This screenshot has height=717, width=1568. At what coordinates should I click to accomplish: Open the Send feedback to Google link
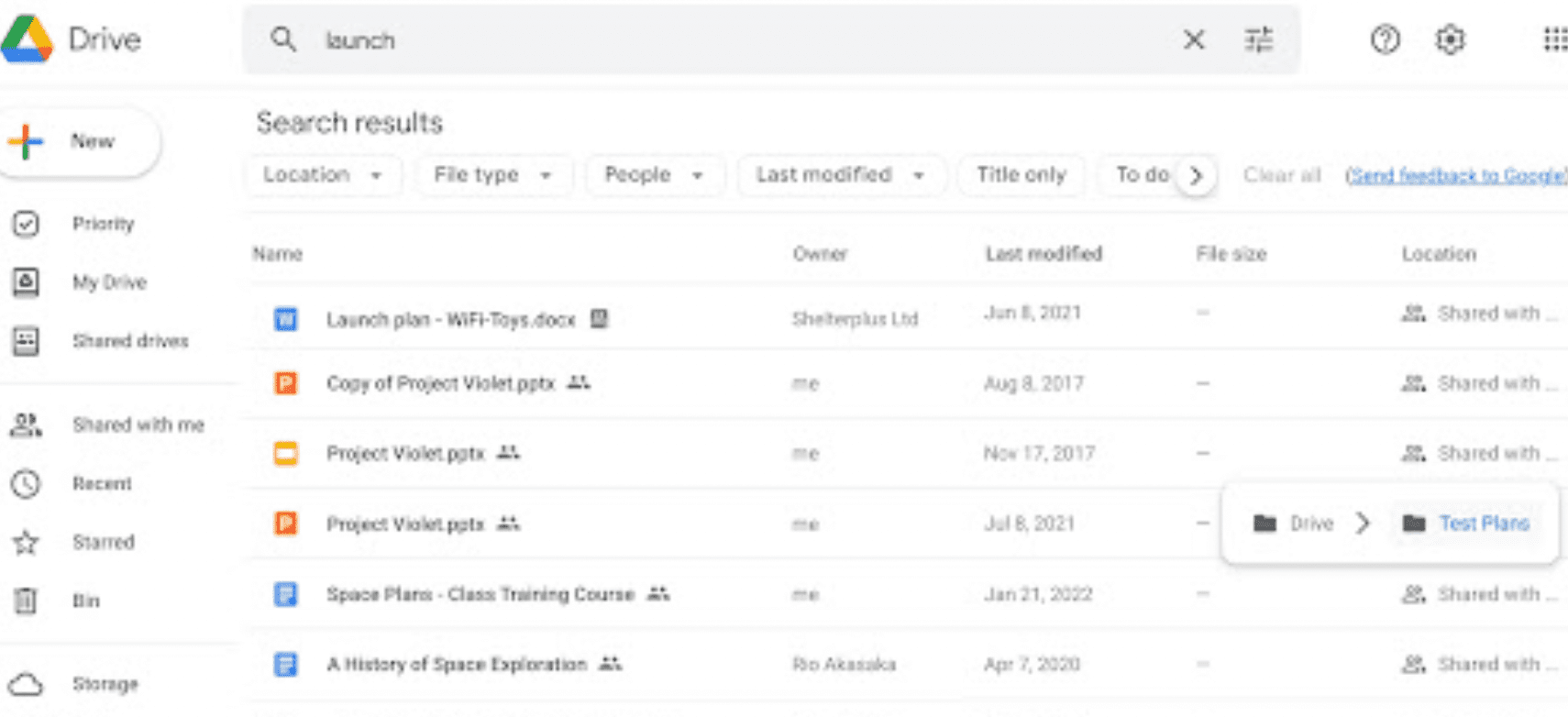(1455, 176)
